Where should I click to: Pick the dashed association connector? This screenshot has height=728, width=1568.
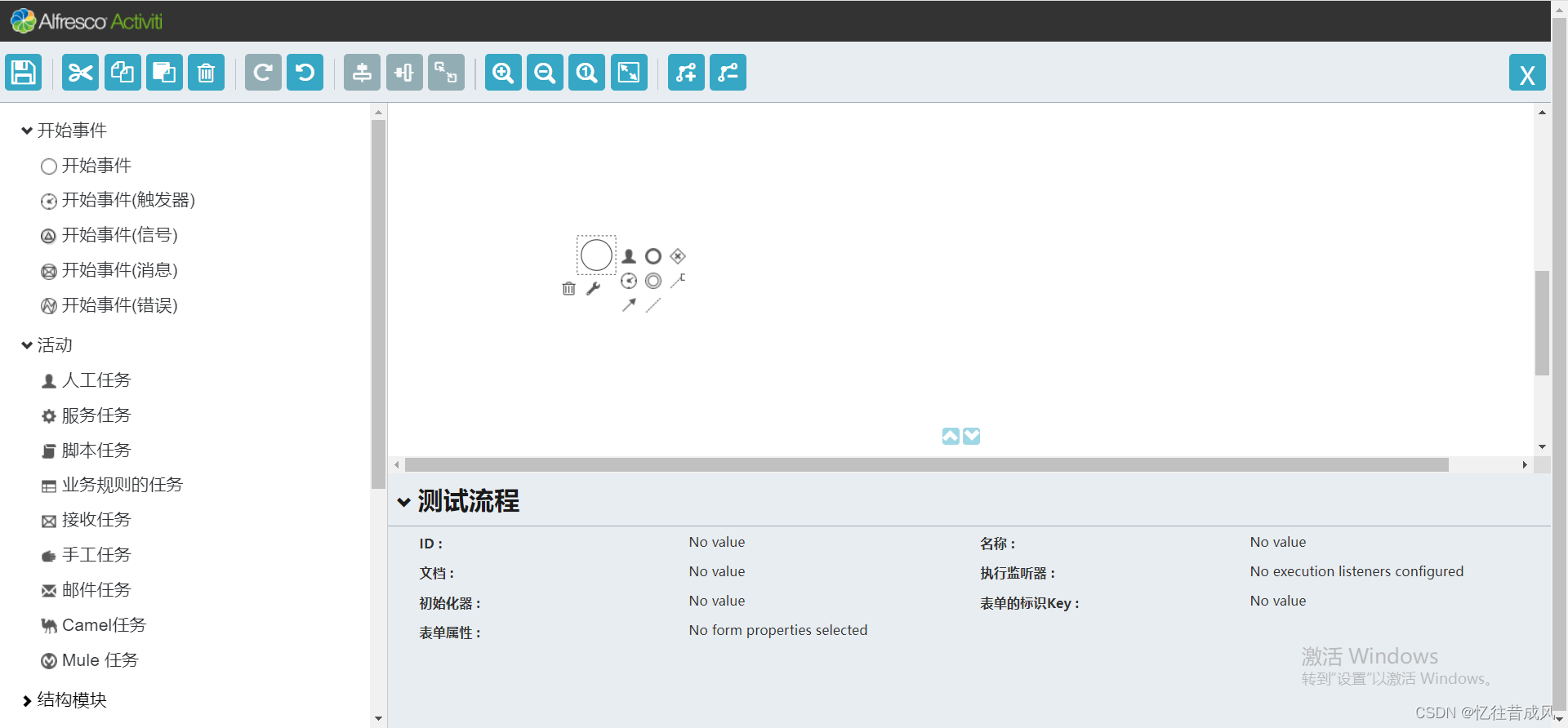coord(653,305)
